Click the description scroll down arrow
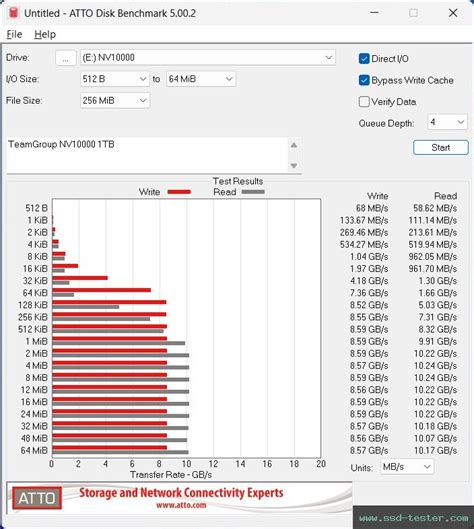The width and height of the screenshot is (474, 529). tap(294, 166)
